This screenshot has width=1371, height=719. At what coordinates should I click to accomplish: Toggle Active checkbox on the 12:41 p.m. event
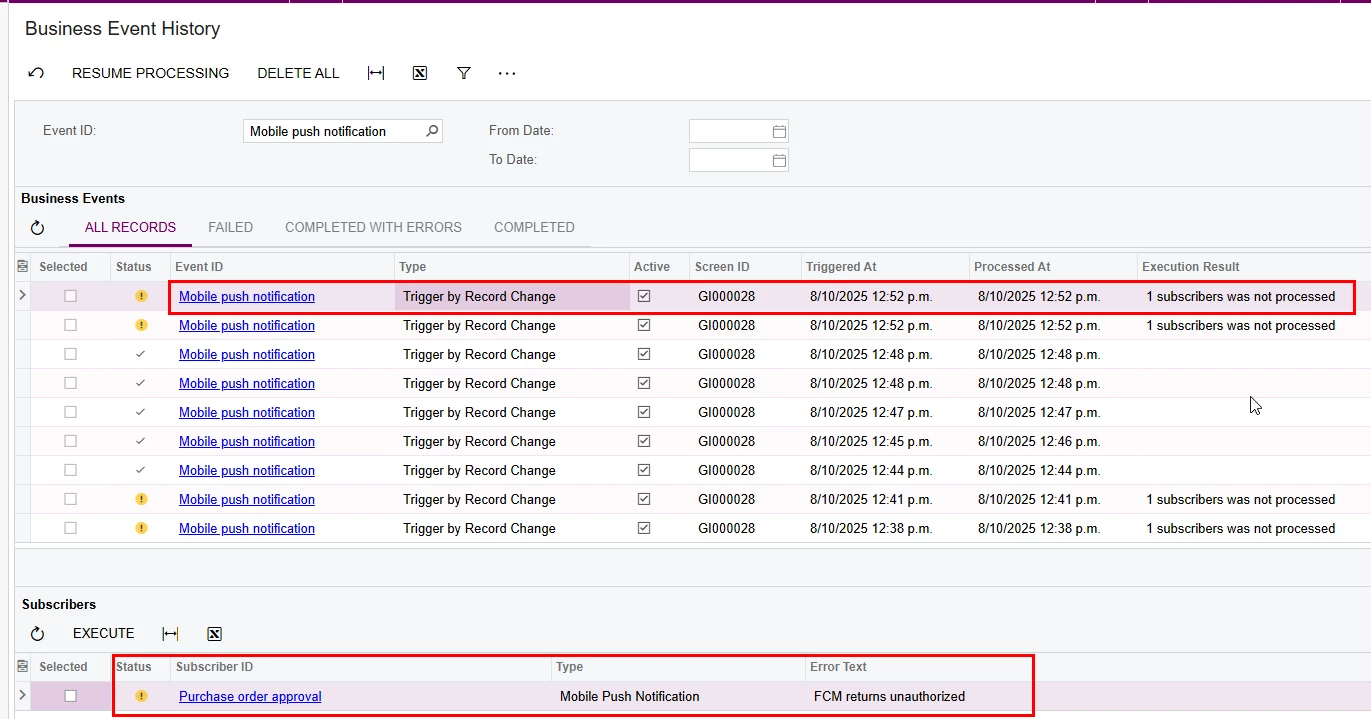(x=644, y=499)
